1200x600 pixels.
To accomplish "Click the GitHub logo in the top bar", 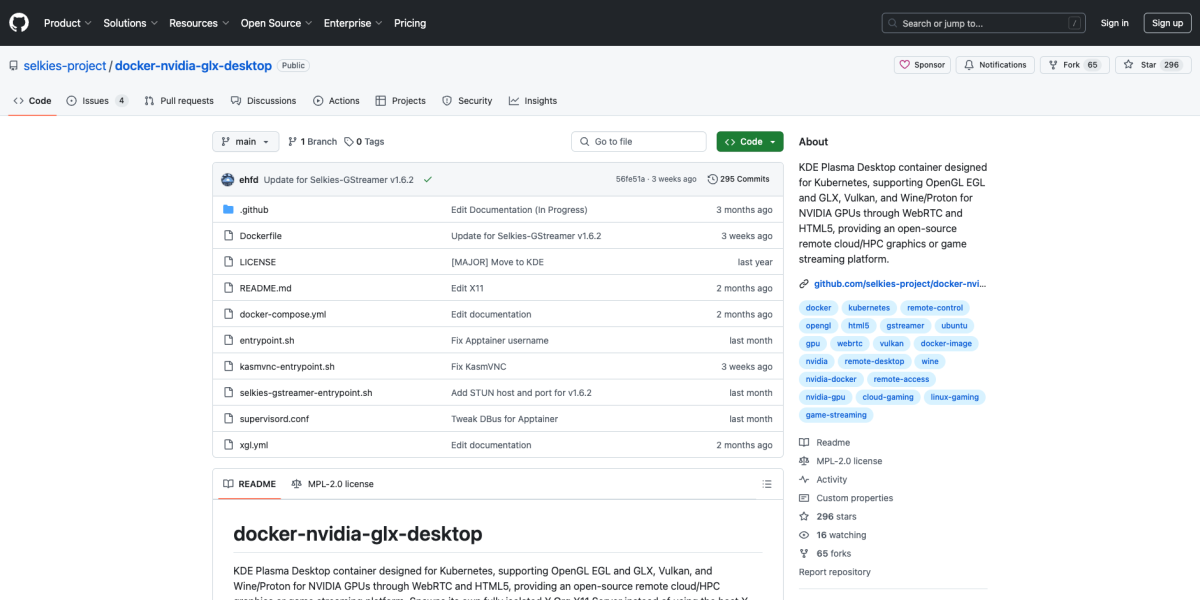I will tap(18, 22).
